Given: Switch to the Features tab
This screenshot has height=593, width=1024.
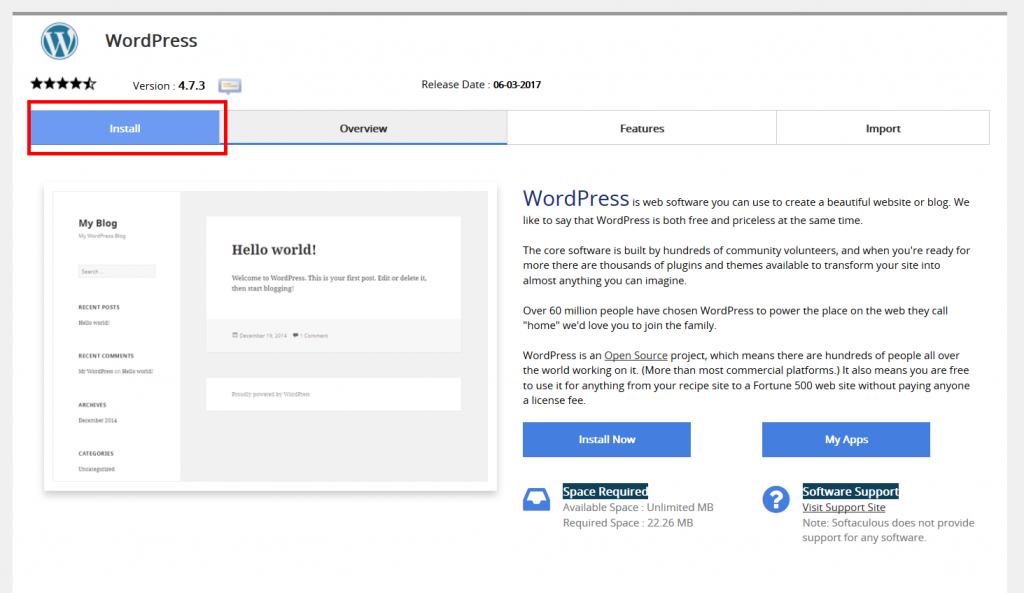Looking at the screenshot, I should tap(642, 128).
